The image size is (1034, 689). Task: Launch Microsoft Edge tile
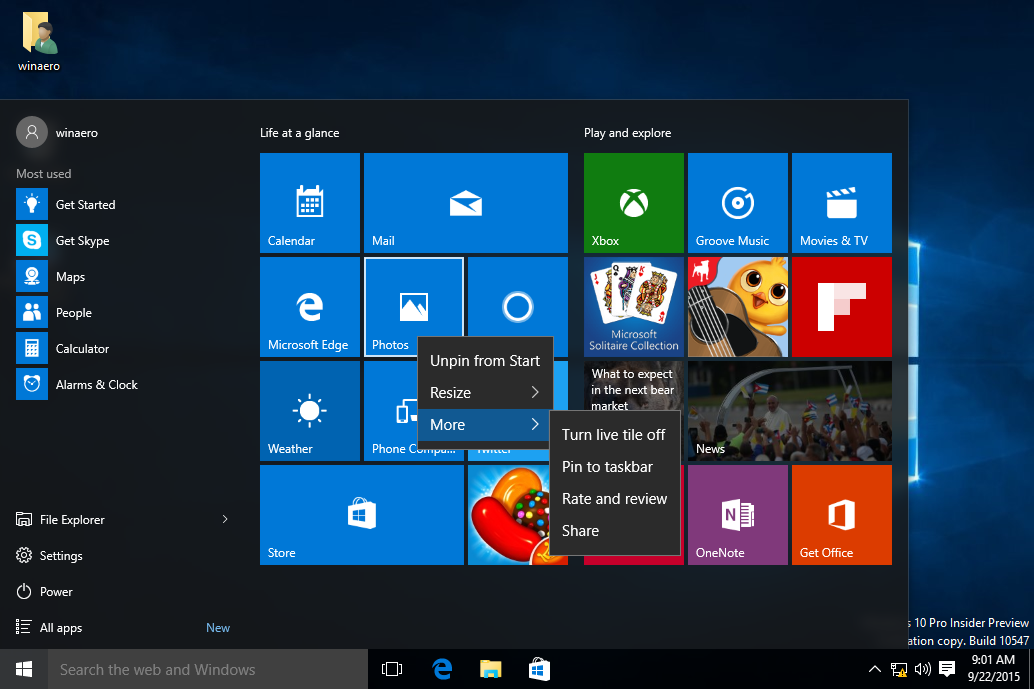pos(309,306)
